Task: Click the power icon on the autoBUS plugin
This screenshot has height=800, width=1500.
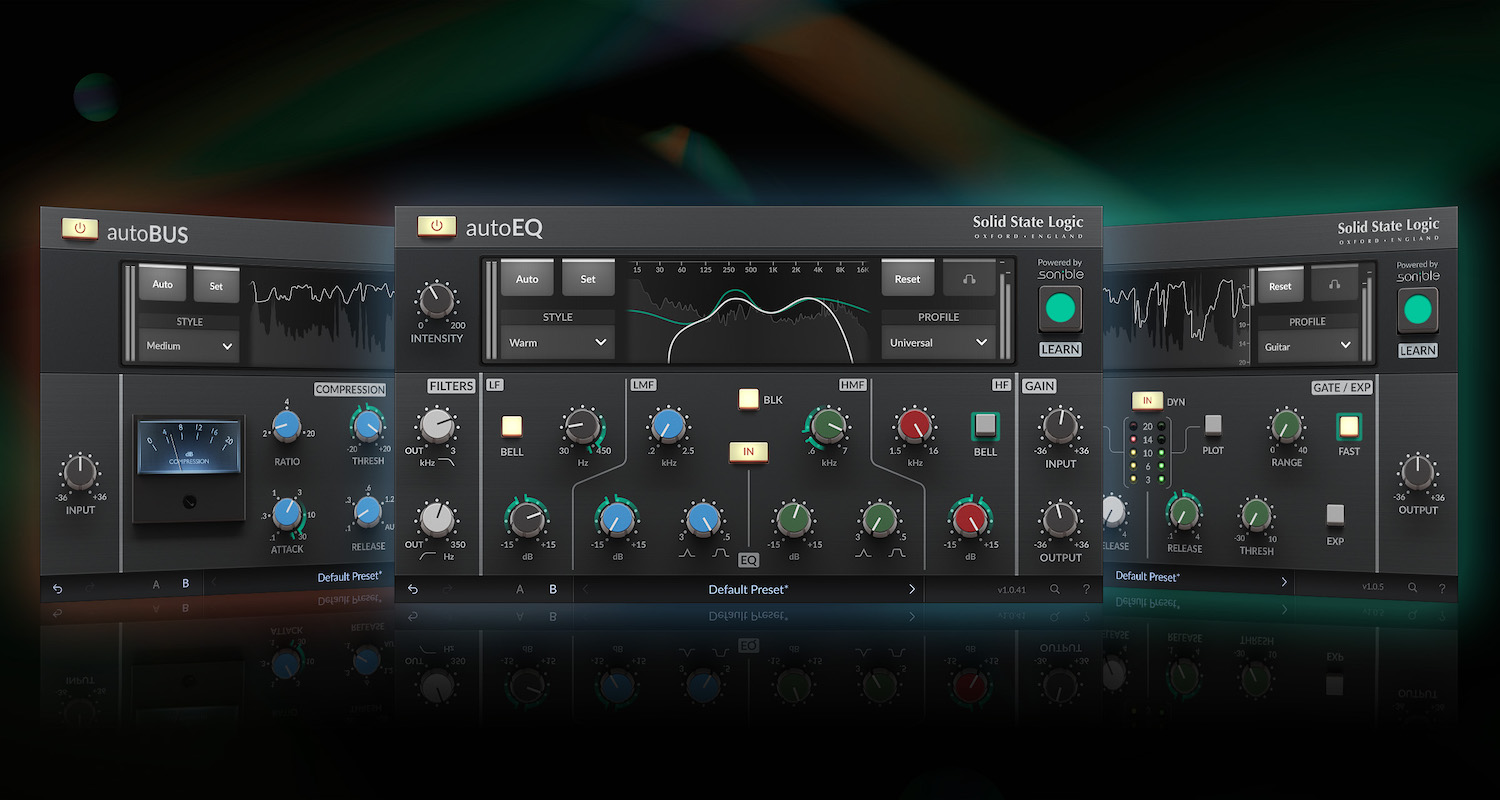Action: click(x=78, y=228)
